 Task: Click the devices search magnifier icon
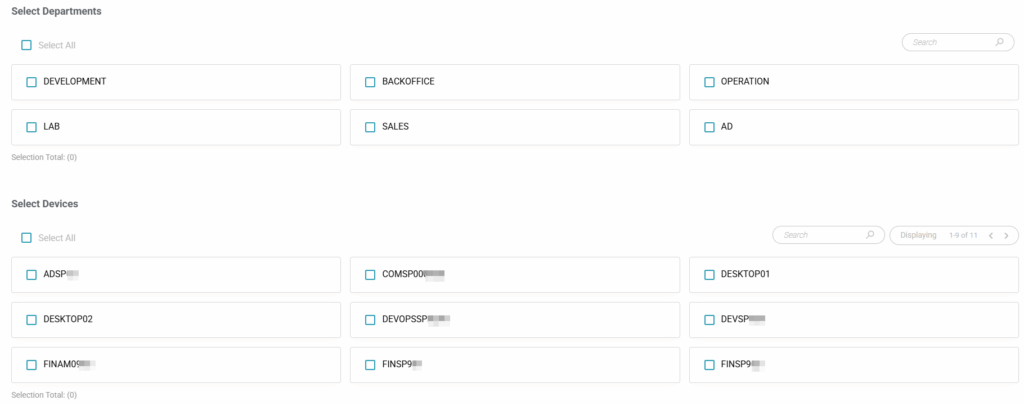click(x=869, y=235)
